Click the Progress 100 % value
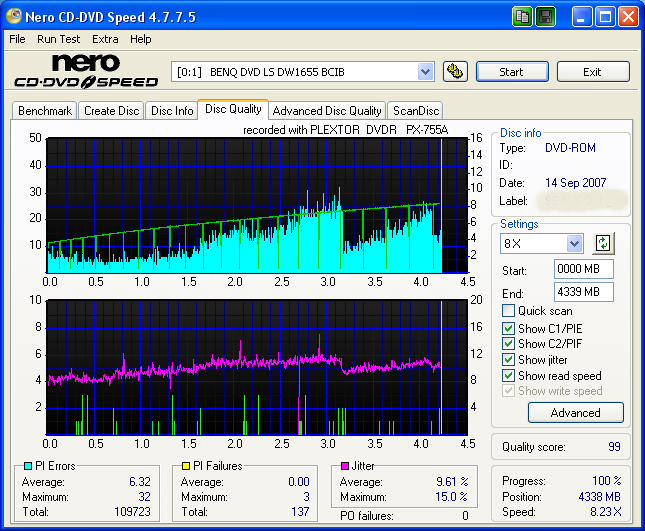The height and width of the screenshot is (531, 645). (607, 481)
